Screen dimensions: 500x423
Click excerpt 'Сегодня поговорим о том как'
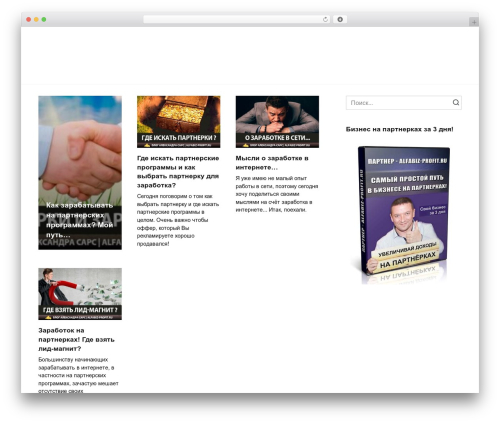pos(178,220)
